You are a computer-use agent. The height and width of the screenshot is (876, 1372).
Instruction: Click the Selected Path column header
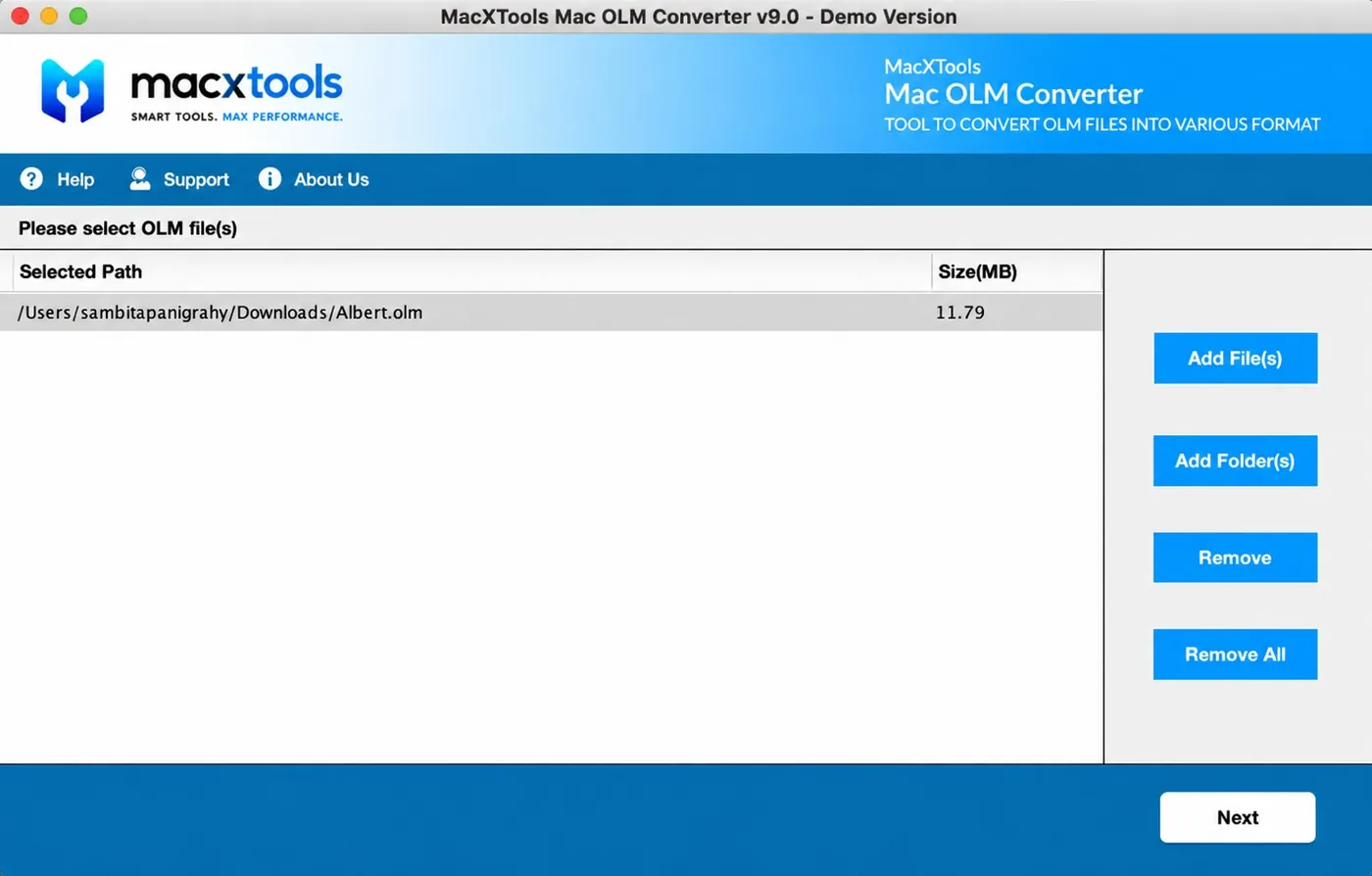tap(471, 271)
